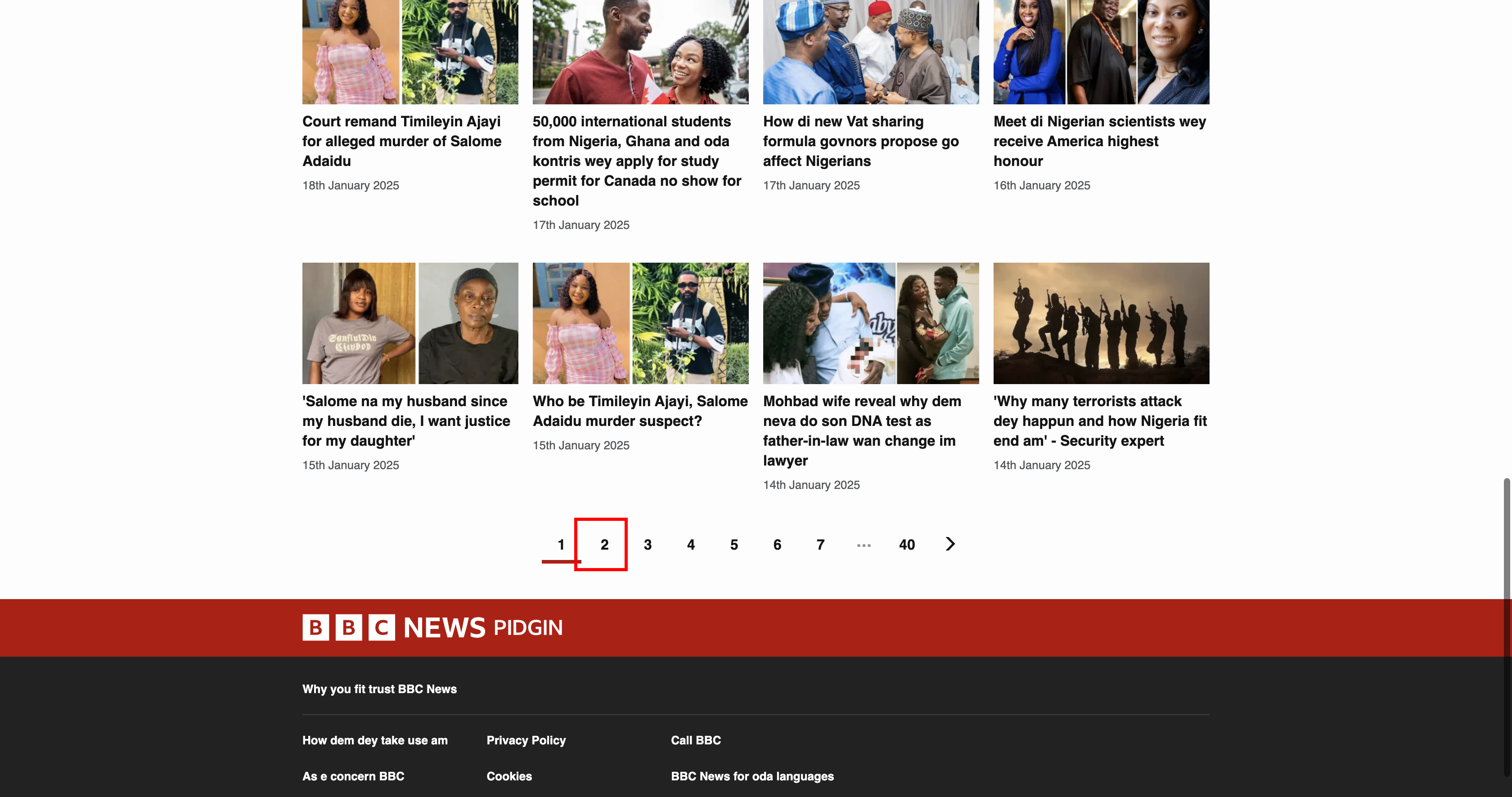Open 'Who be Timileyin Ajayi' headline

point(640,411)
